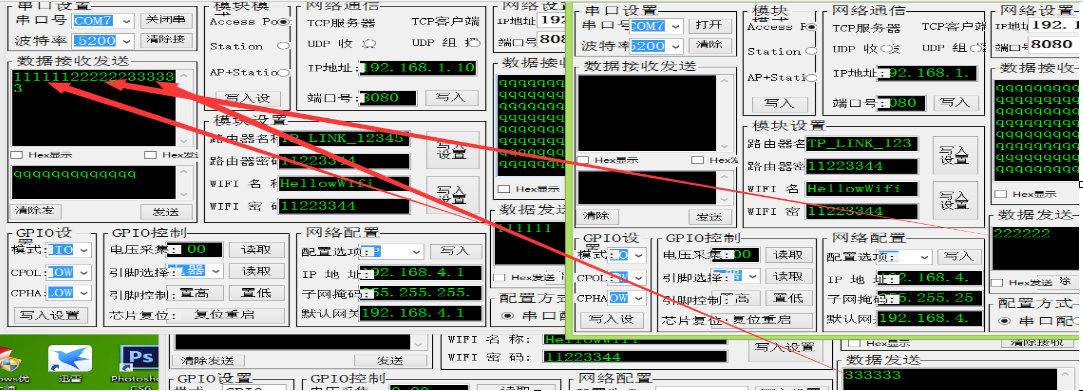This screenshot has height=391, width=1083.
Task: Click 清除发送 button in background window
Action: coord(208,361)
